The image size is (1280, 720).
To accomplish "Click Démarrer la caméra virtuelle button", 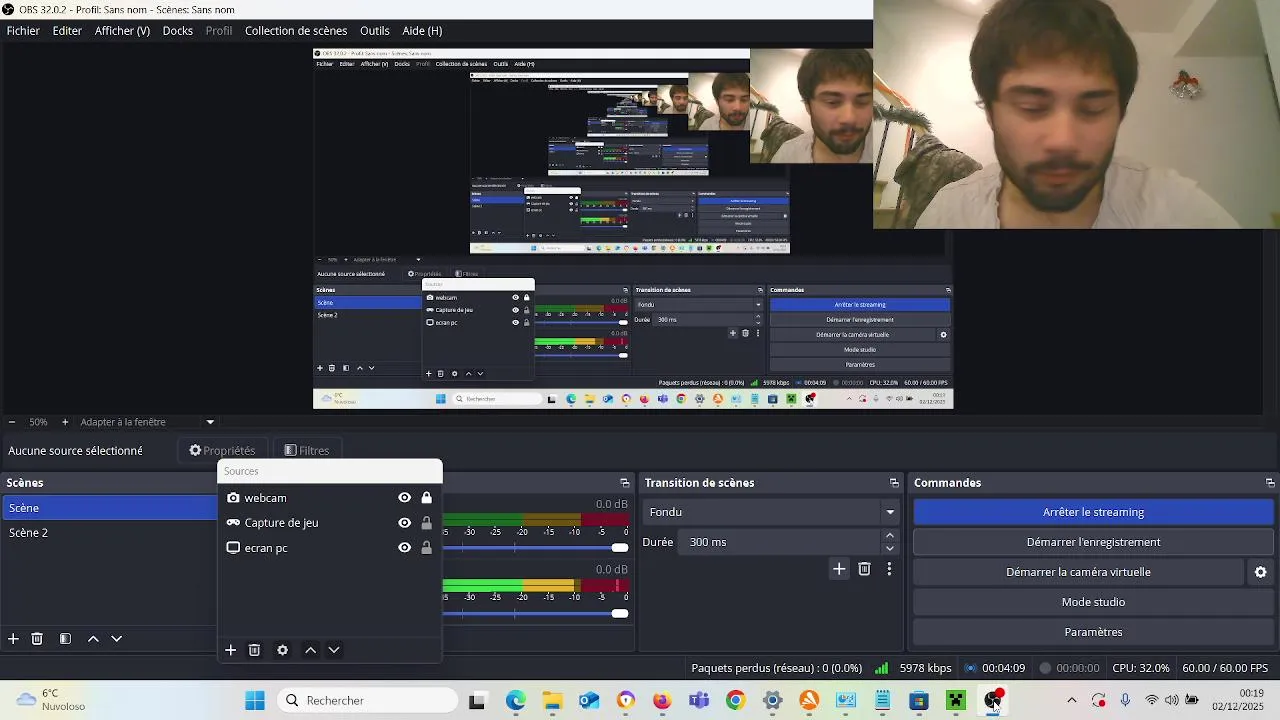I will tap(1078, 572).
